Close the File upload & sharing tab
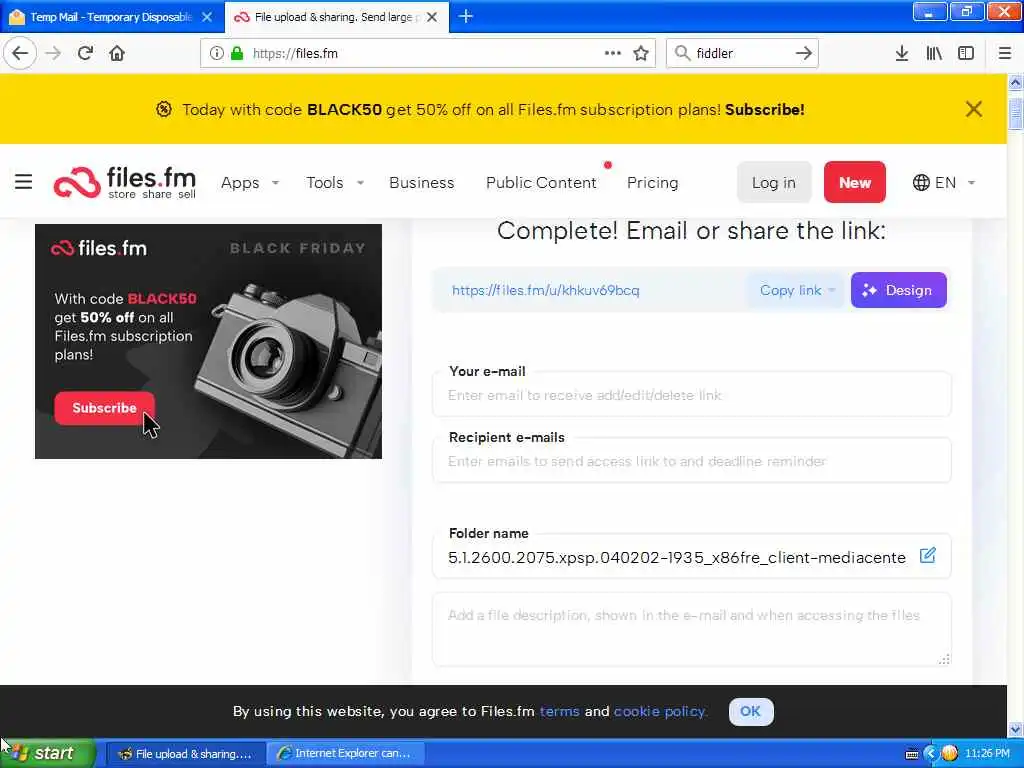This screenshot has height=768, width=1024. pos(432,17)
